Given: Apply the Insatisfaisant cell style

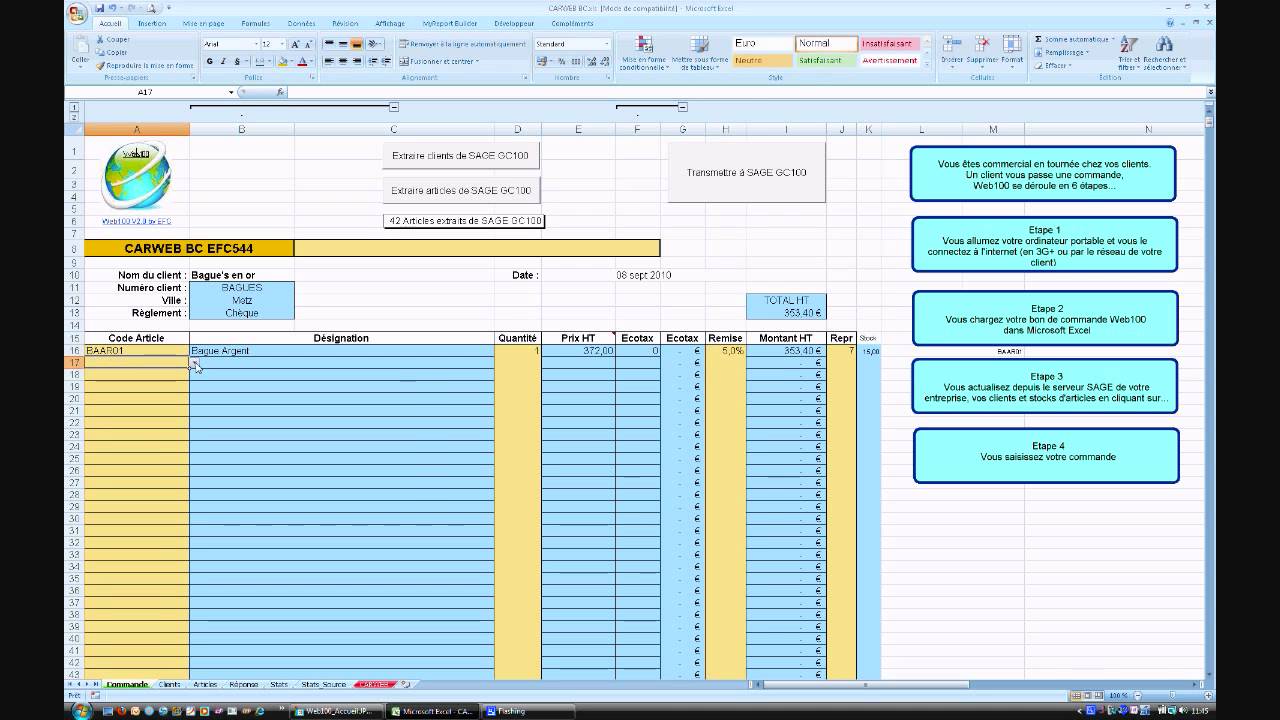Looking at the screenshot, I should [x=888, y=44].
